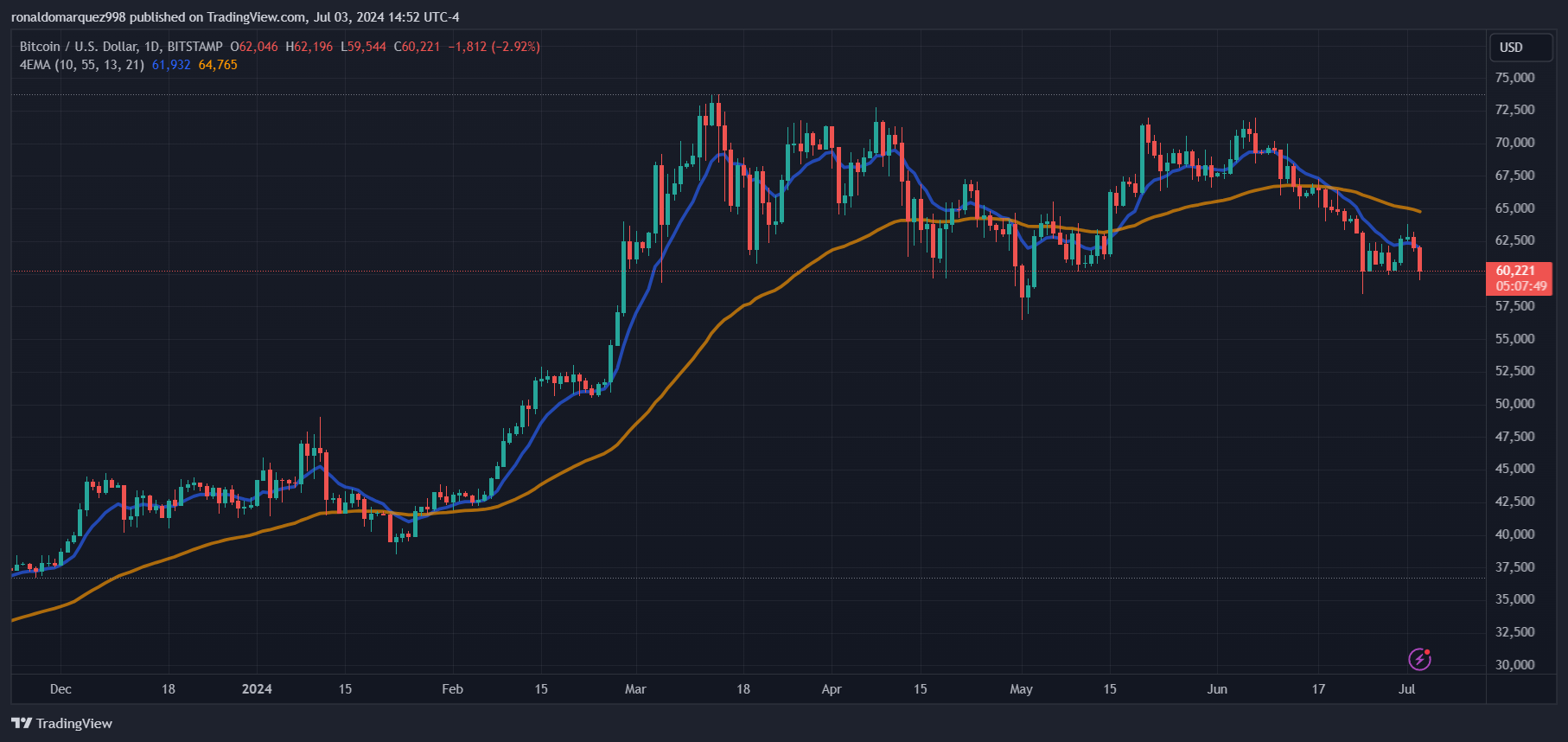Screen dimensions: 1568x742
Task: Click the Apr label on time axis
Action: 832,689
